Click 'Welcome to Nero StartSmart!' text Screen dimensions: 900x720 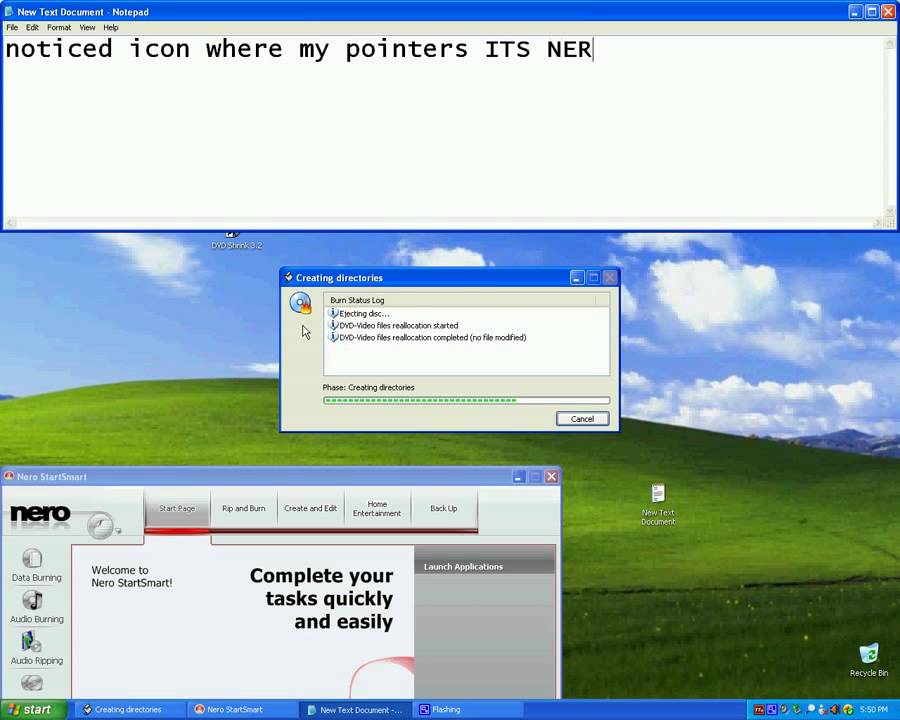pyautogui.click(x=132, y=576)
